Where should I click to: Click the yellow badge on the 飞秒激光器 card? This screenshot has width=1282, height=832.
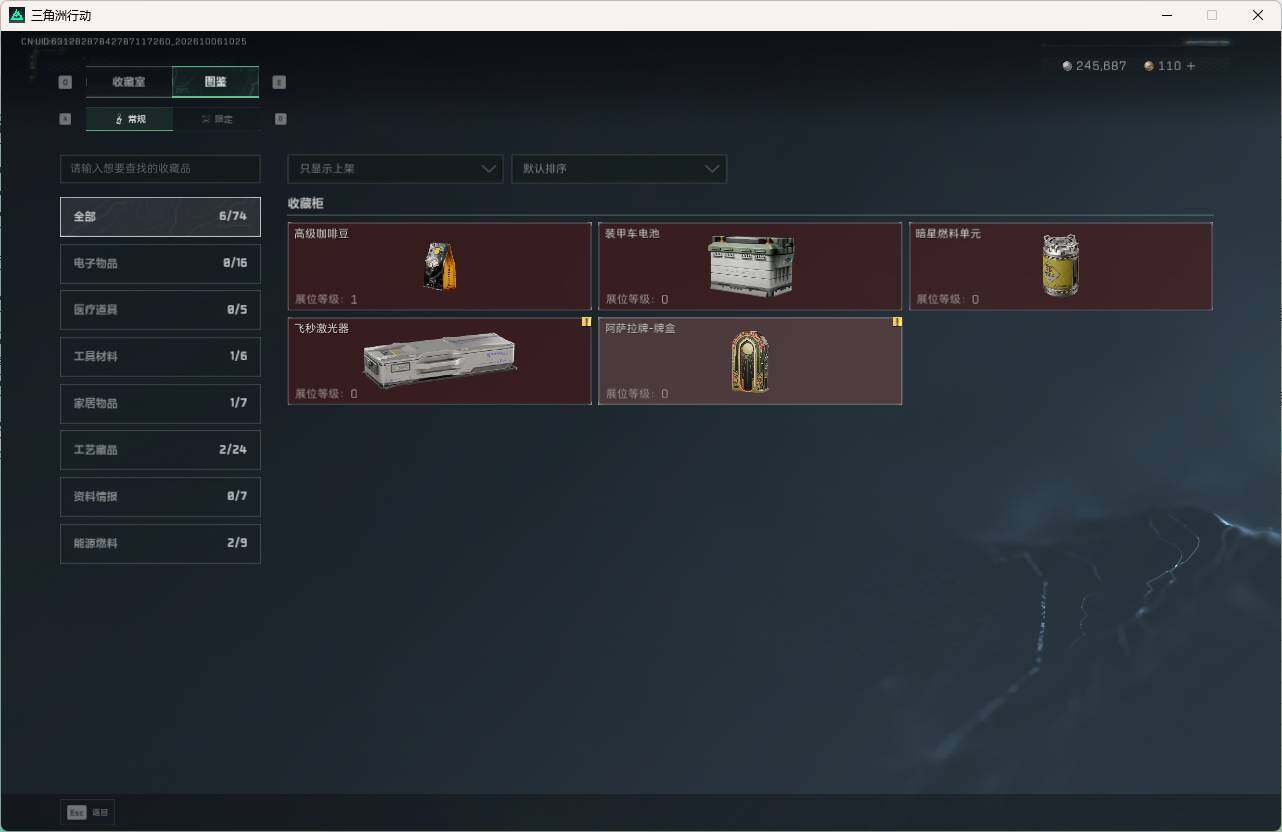pyautogui.click(x=586, y=322)
